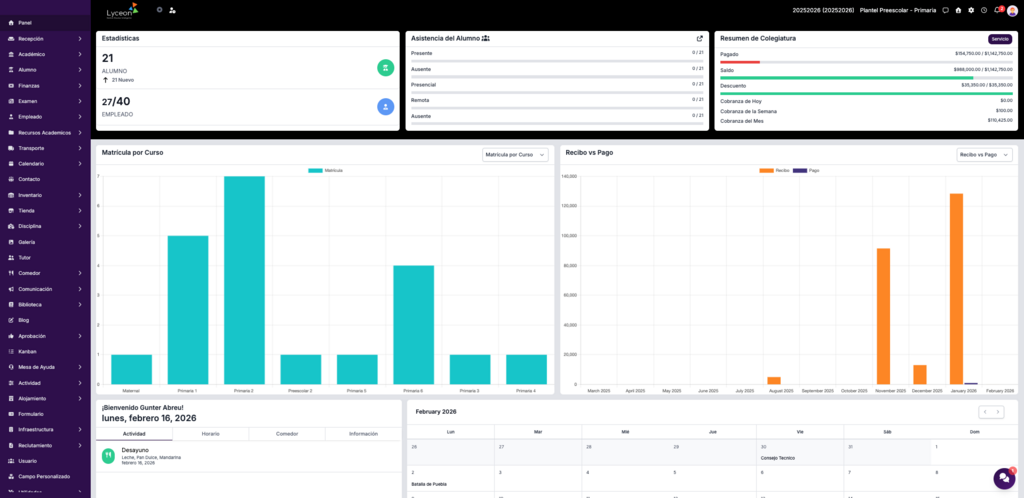The width and height of the screenshot is (1024, 498).
Task: Click the Consejo Técnico calendar event
Action: [x=776, y=457]
